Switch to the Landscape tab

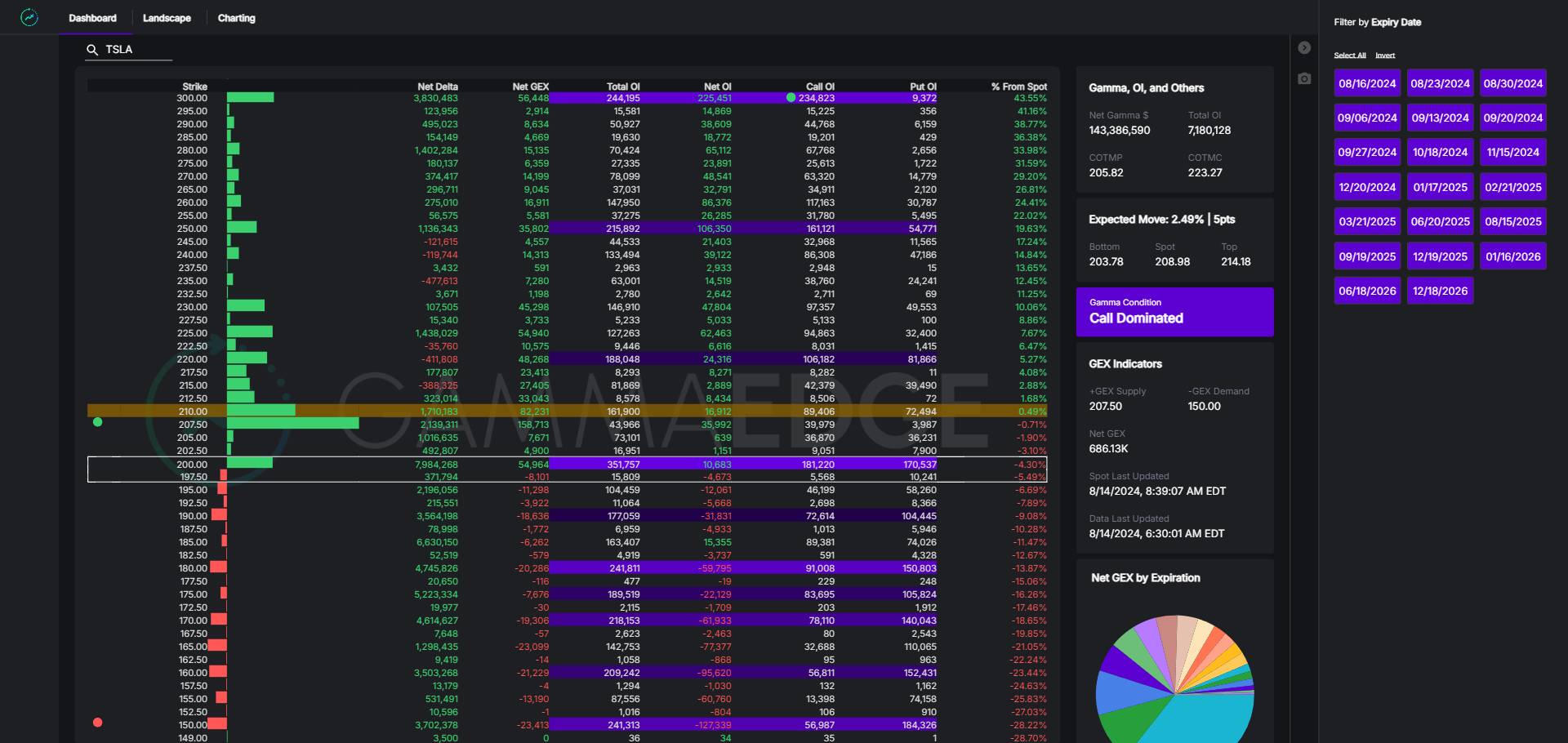pyautogui.click(x=167, y=18)
